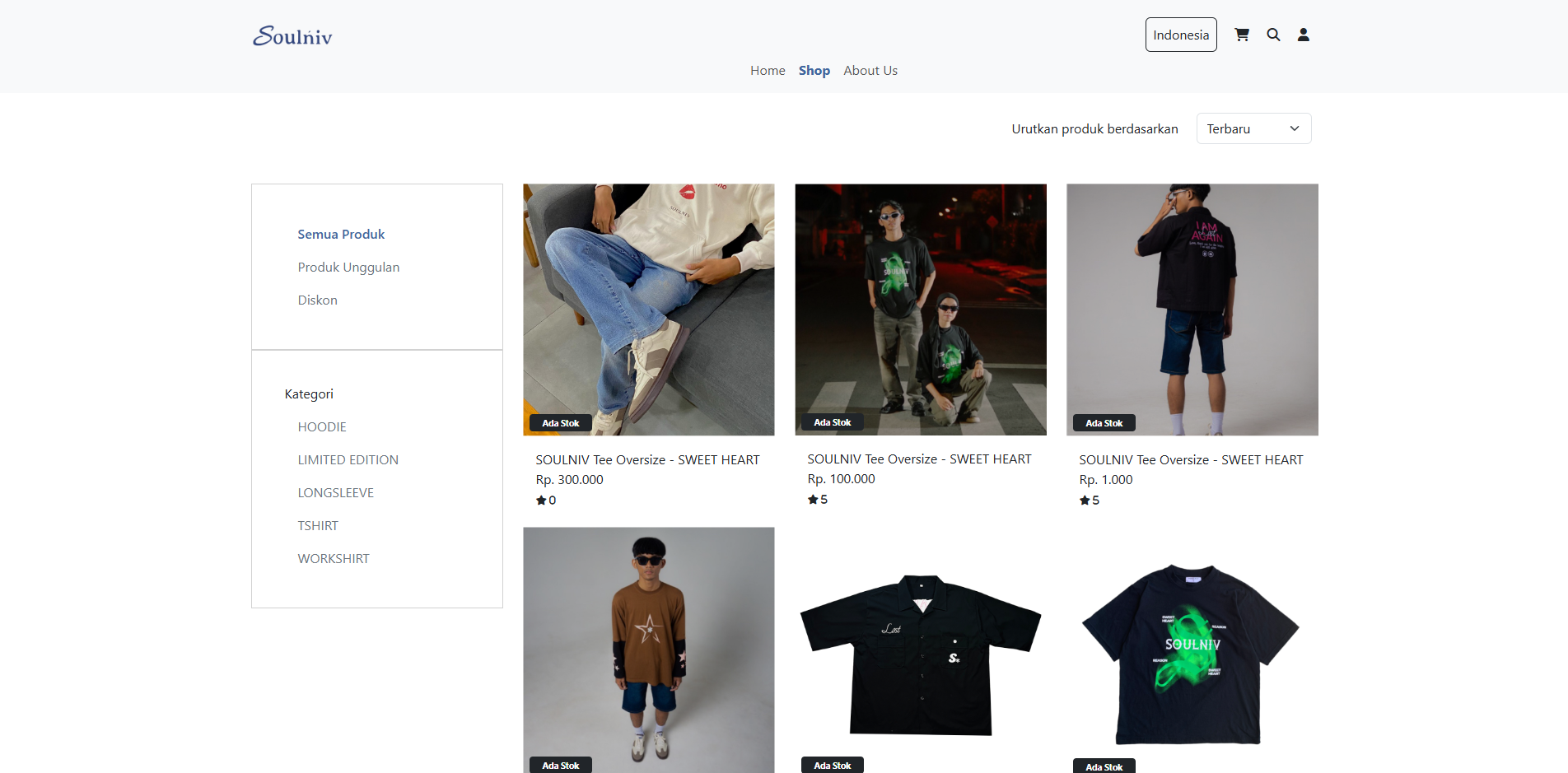Switch language with the Indonesia button
The height and width of the screenshot is (773, 1568).
point(1181,35)
